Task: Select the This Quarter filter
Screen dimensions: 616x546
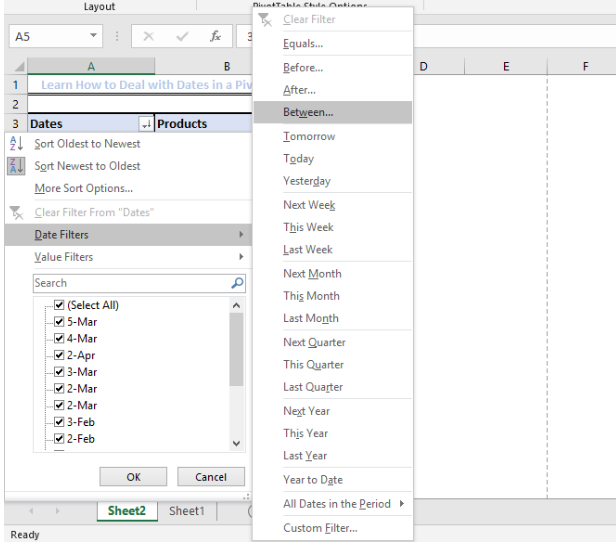Action: [333, 365]
